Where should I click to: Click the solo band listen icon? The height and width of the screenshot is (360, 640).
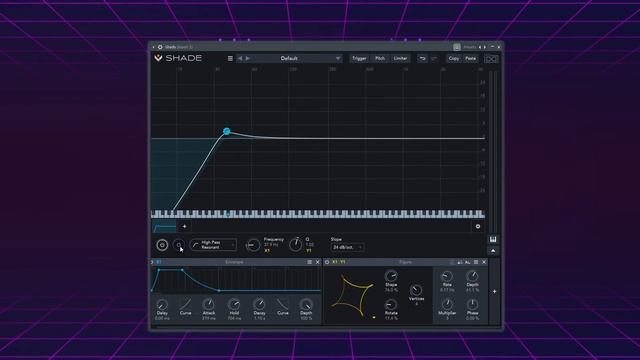tap(178, 244)
